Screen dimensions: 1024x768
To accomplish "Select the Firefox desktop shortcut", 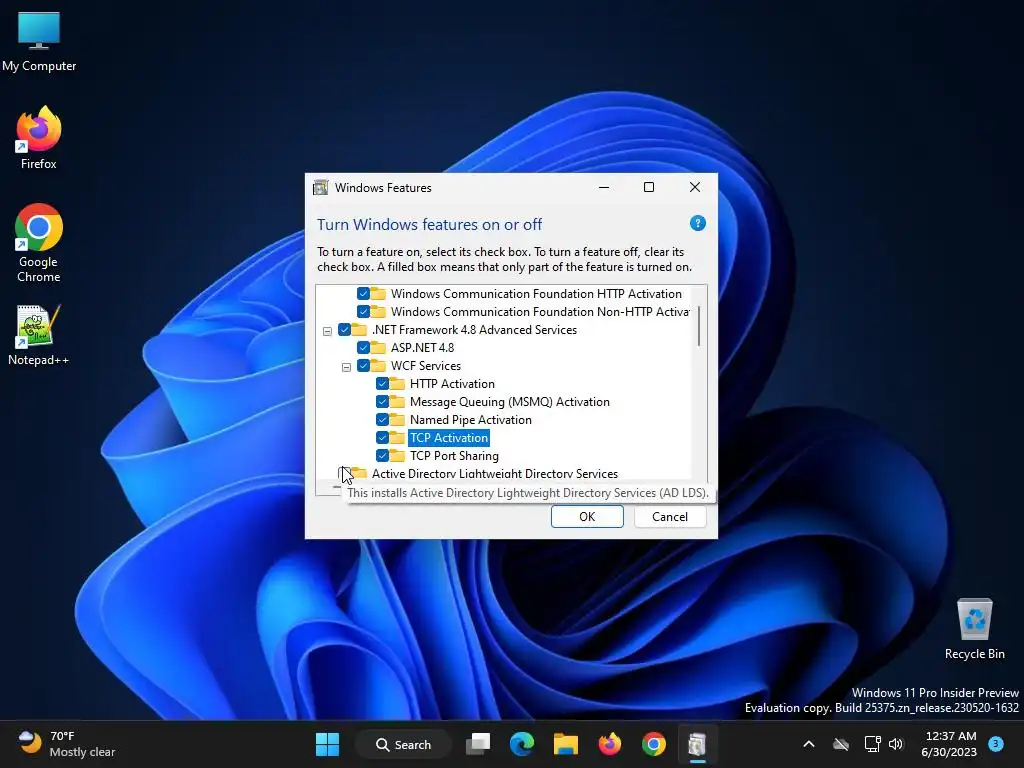I will coord(39,138).
